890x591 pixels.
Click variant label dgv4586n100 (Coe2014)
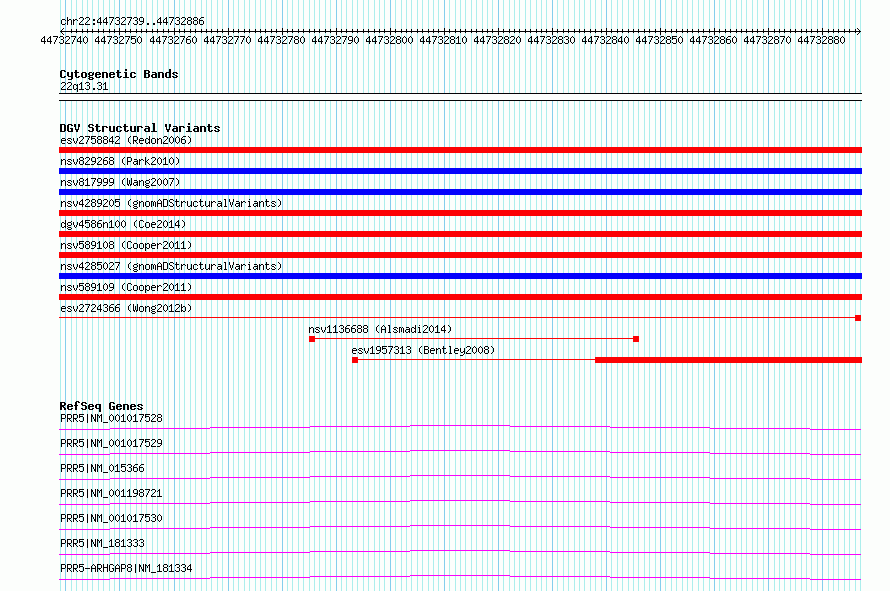click(x=123, y=224)
